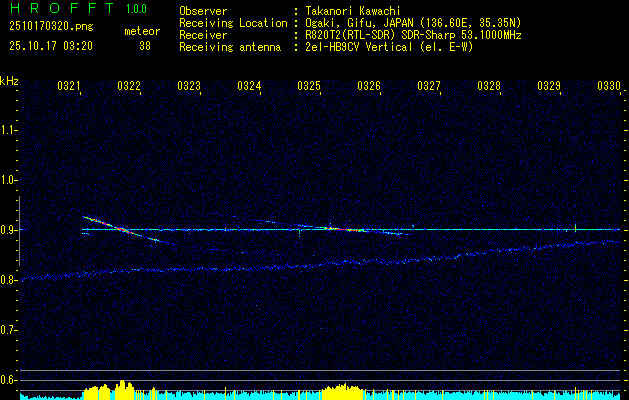
Task: Click the Receiving antenna field label
Action: 230,47
